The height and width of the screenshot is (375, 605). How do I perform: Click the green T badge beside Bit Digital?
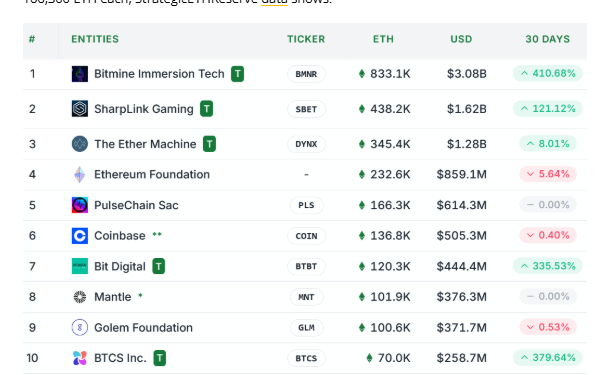coord(159,266)
